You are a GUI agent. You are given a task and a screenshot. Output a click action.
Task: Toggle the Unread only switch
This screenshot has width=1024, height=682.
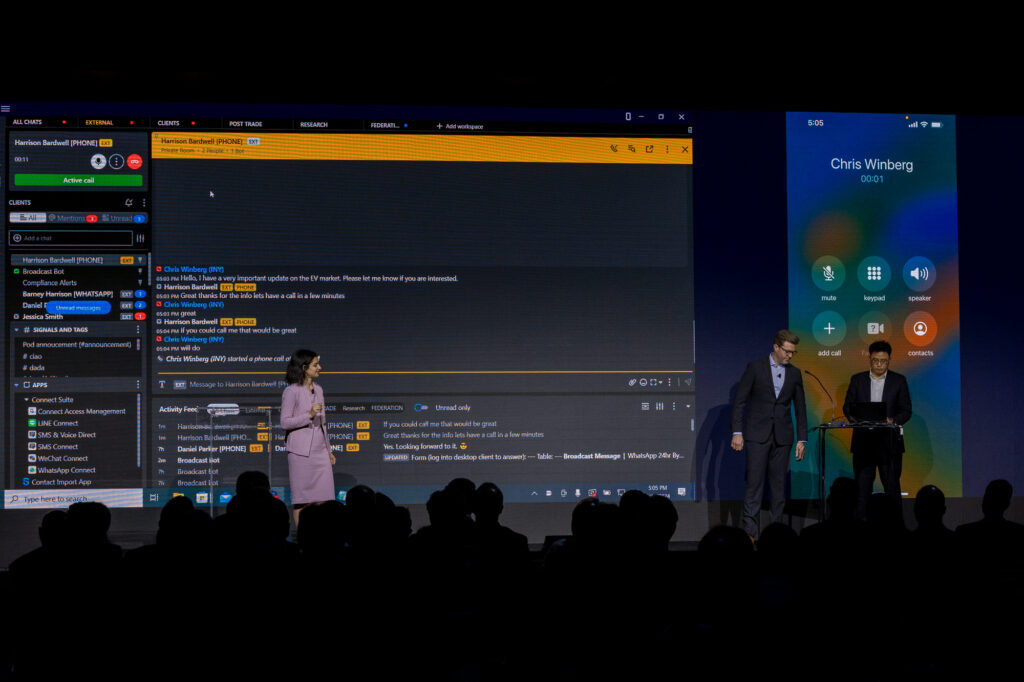point(421,407)
